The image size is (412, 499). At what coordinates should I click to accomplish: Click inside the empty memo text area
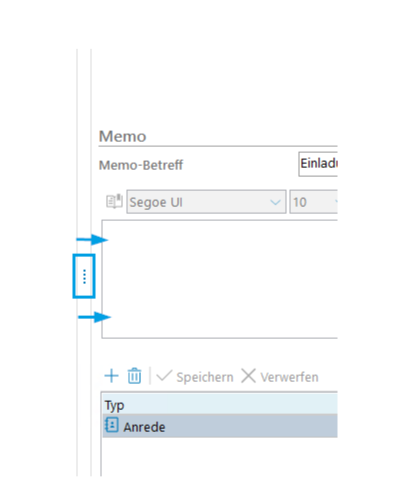(220, 279)
